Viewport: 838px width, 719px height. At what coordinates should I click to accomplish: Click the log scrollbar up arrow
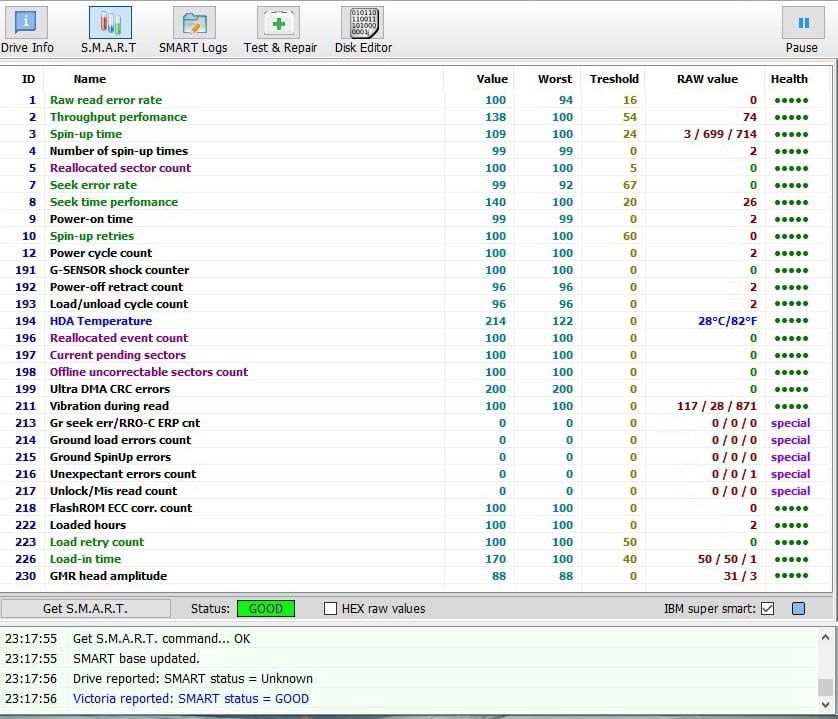(825, 637)
